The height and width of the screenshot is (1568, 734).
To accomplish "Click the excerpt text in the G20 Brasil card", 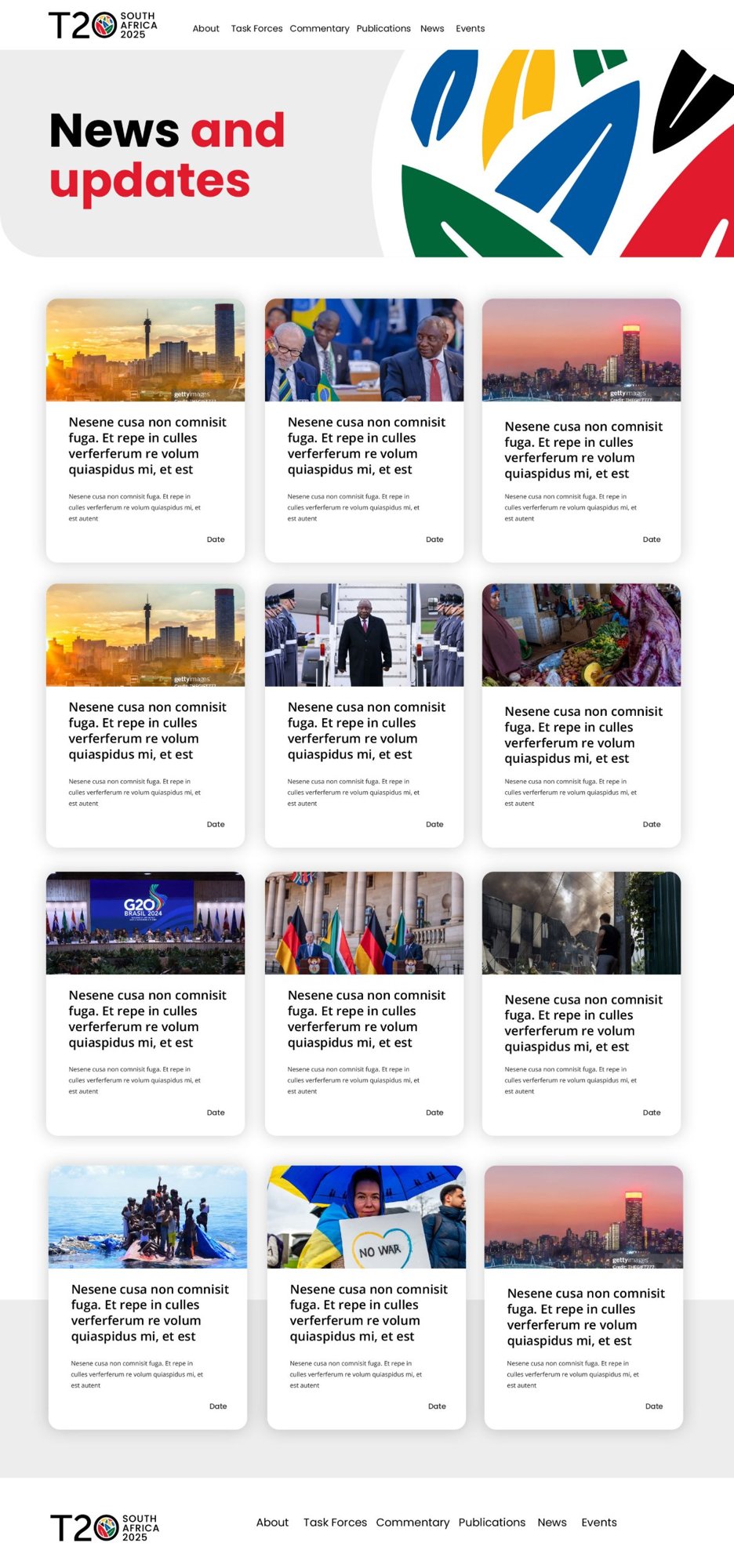I will point(134,1080).
